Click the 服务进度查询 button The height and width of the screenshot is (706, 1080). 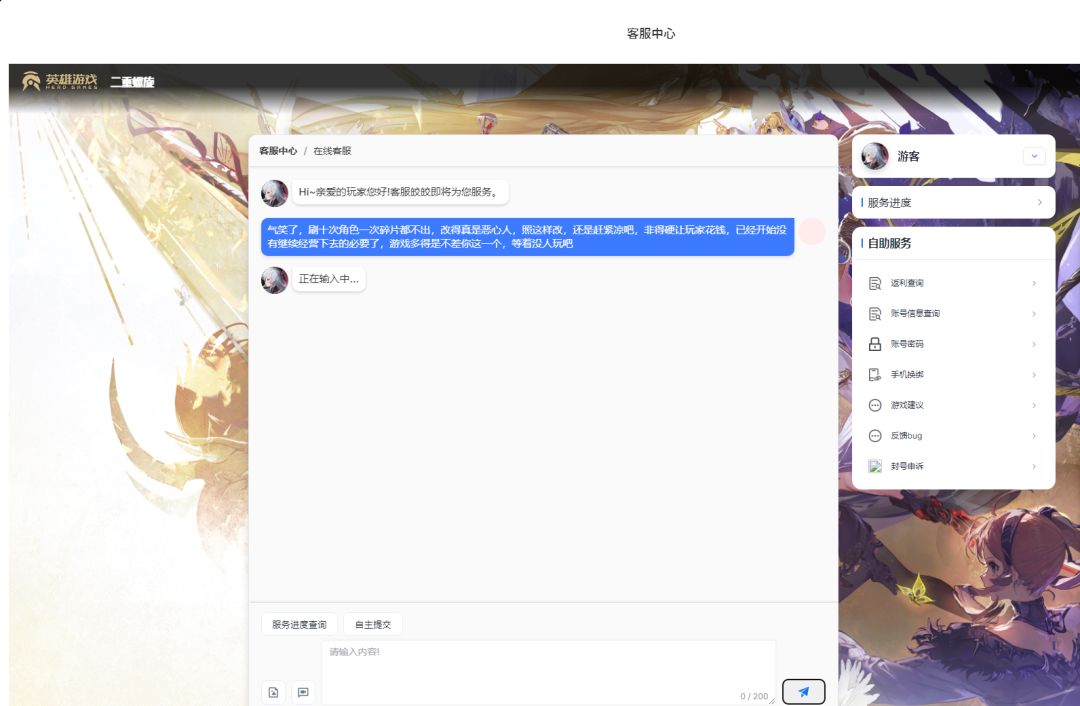[299, 625]
